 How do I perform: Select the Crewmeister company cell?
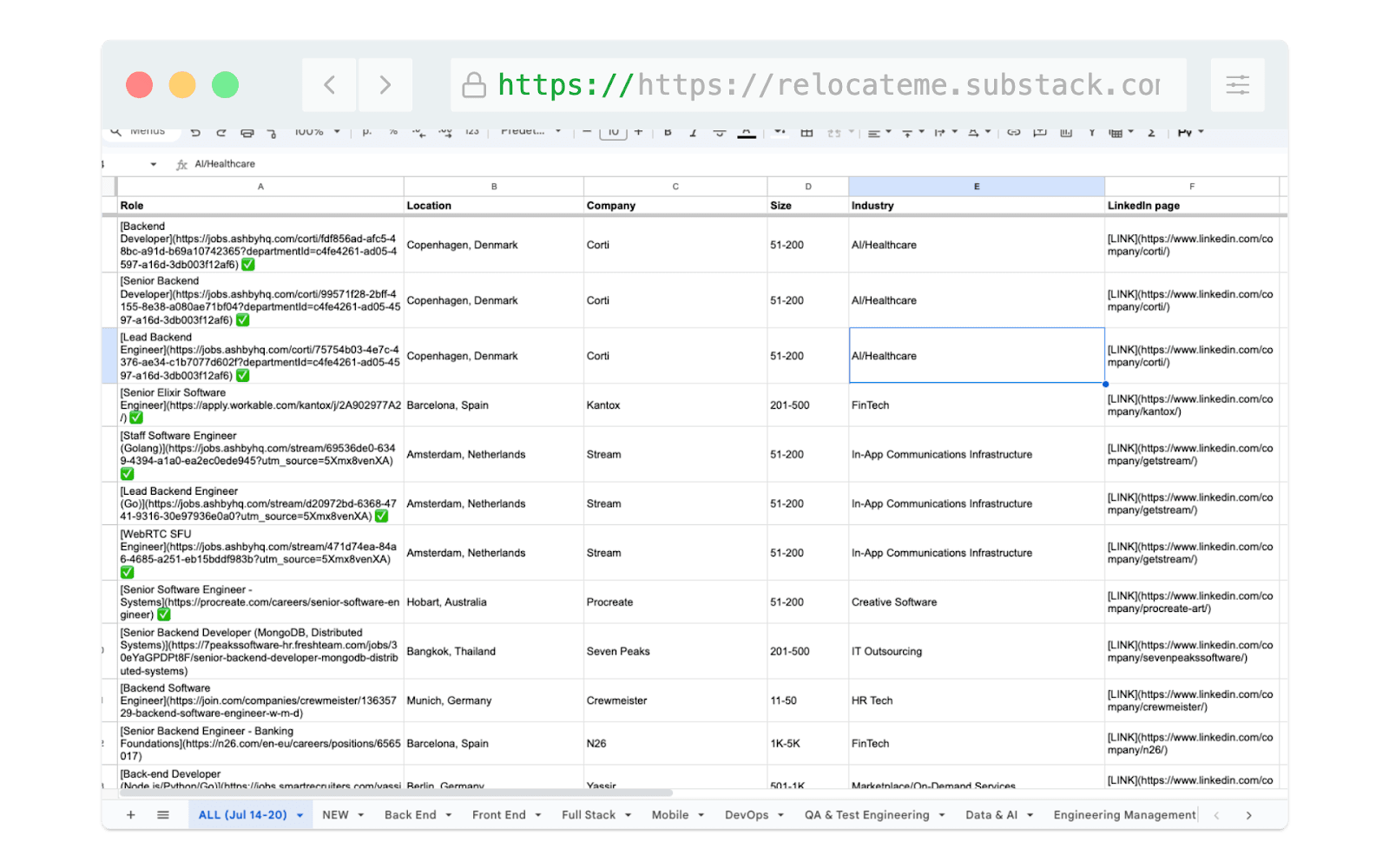click(675, 700)
